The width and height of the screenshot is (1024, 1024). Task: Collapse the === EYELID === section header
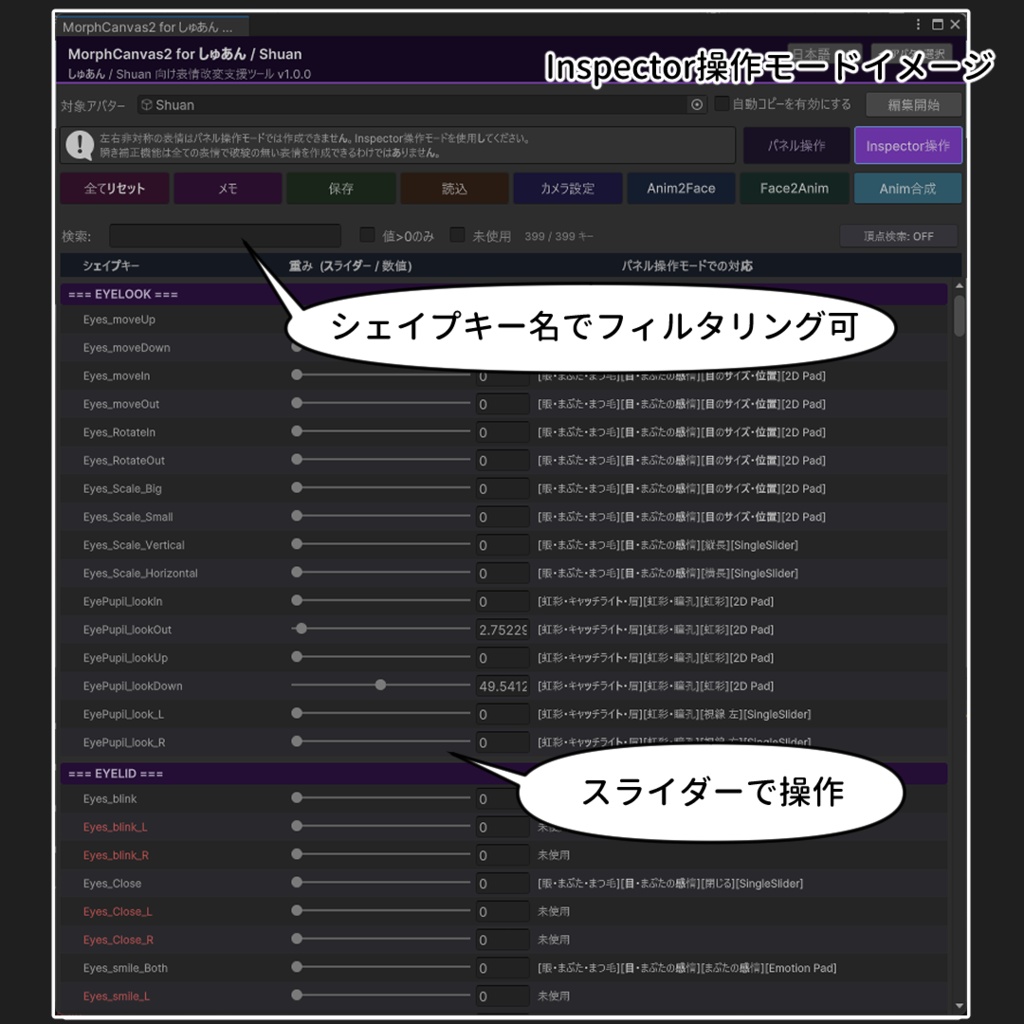click(x=503, y=774)
